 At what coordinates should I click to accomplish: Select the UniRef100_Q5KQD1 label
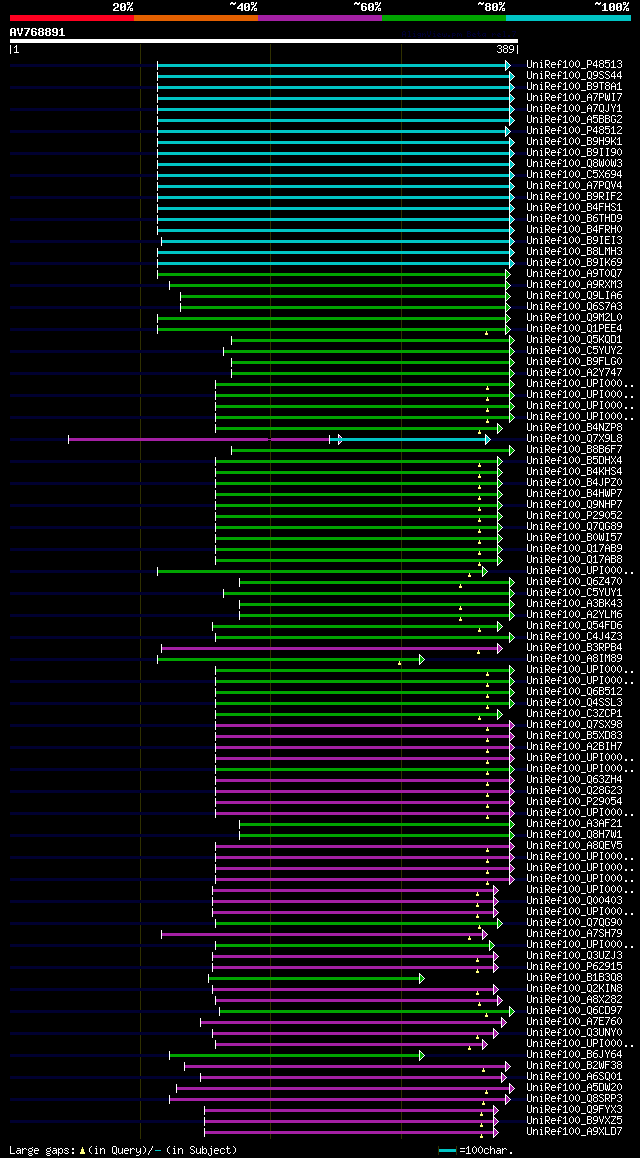[574, 340]
